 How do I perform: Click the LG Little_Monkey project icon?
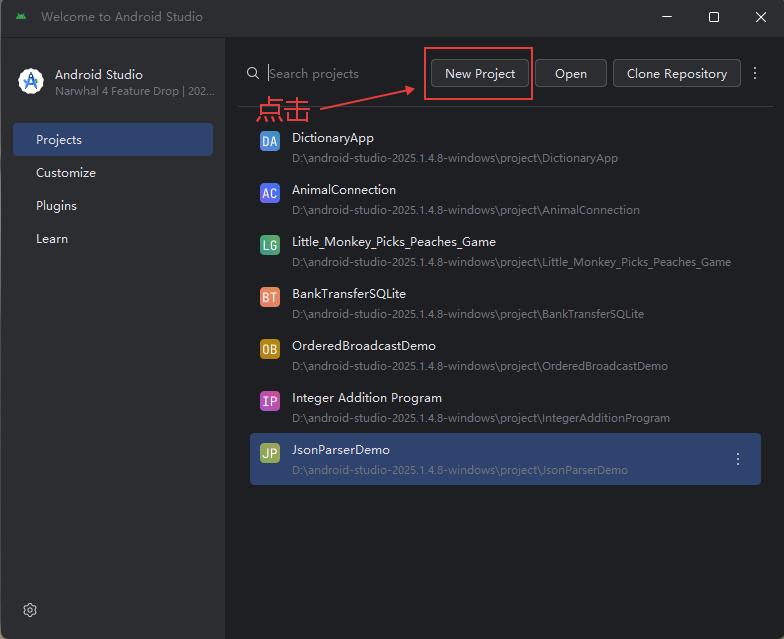[270, 245]
